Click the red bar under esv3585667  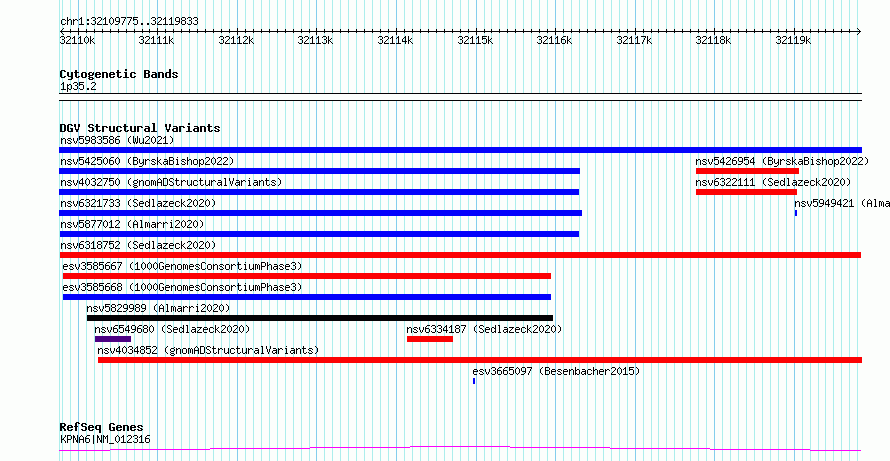click(x=307, y=276)
